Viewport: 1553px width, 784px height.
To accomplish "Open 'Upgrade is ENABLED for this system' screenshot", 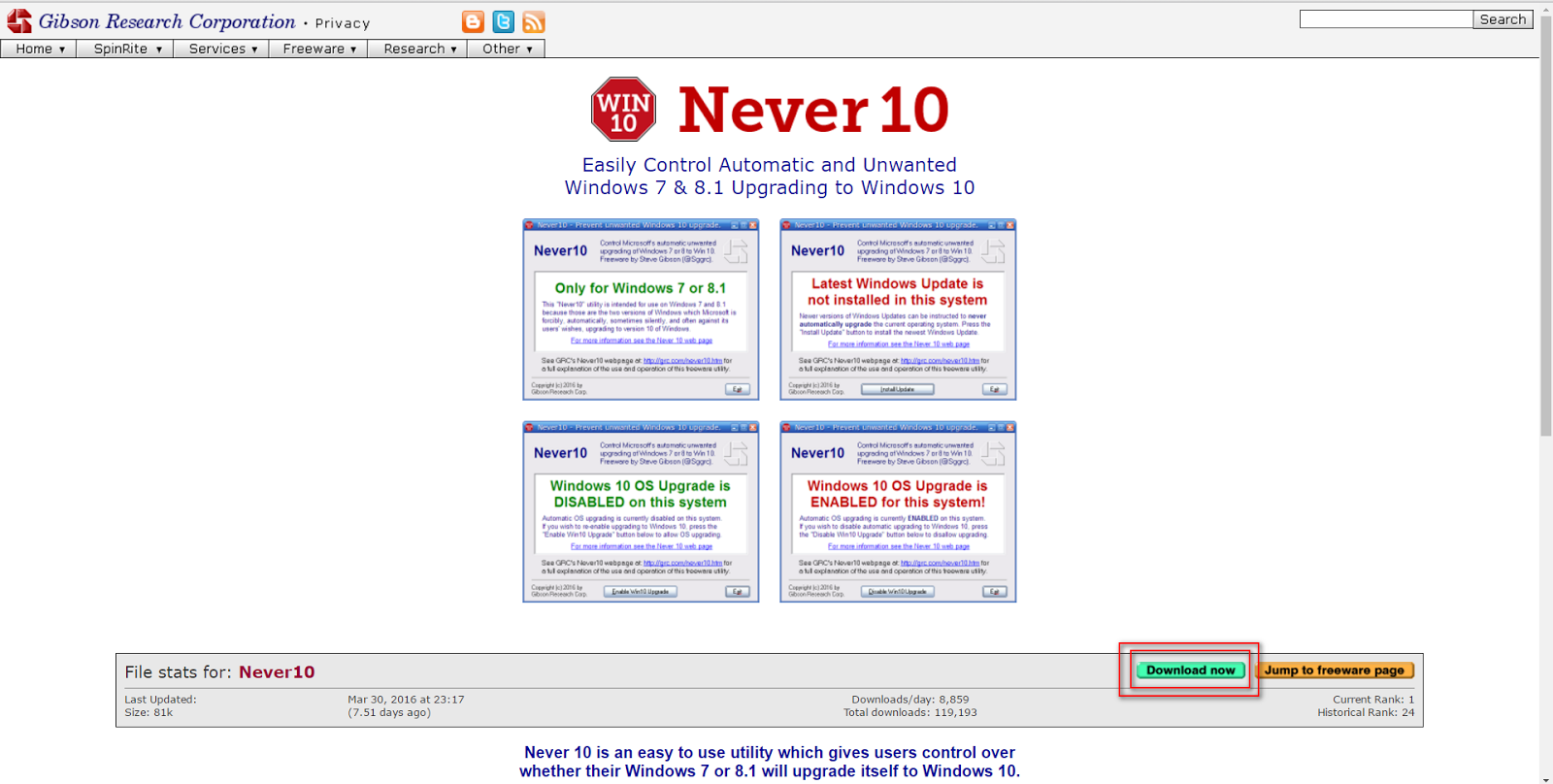I will [898, 512].
